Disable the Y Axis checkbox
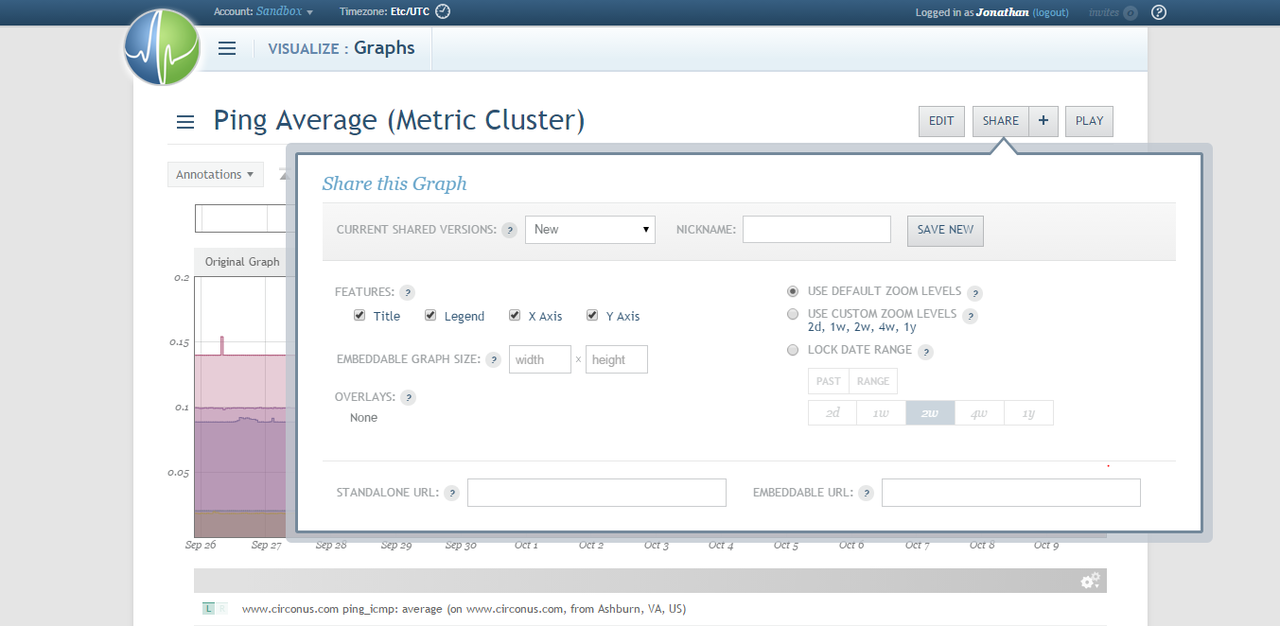Image resolution: width=1280 pixels, height=626 pixels. (x=590, y=315)
